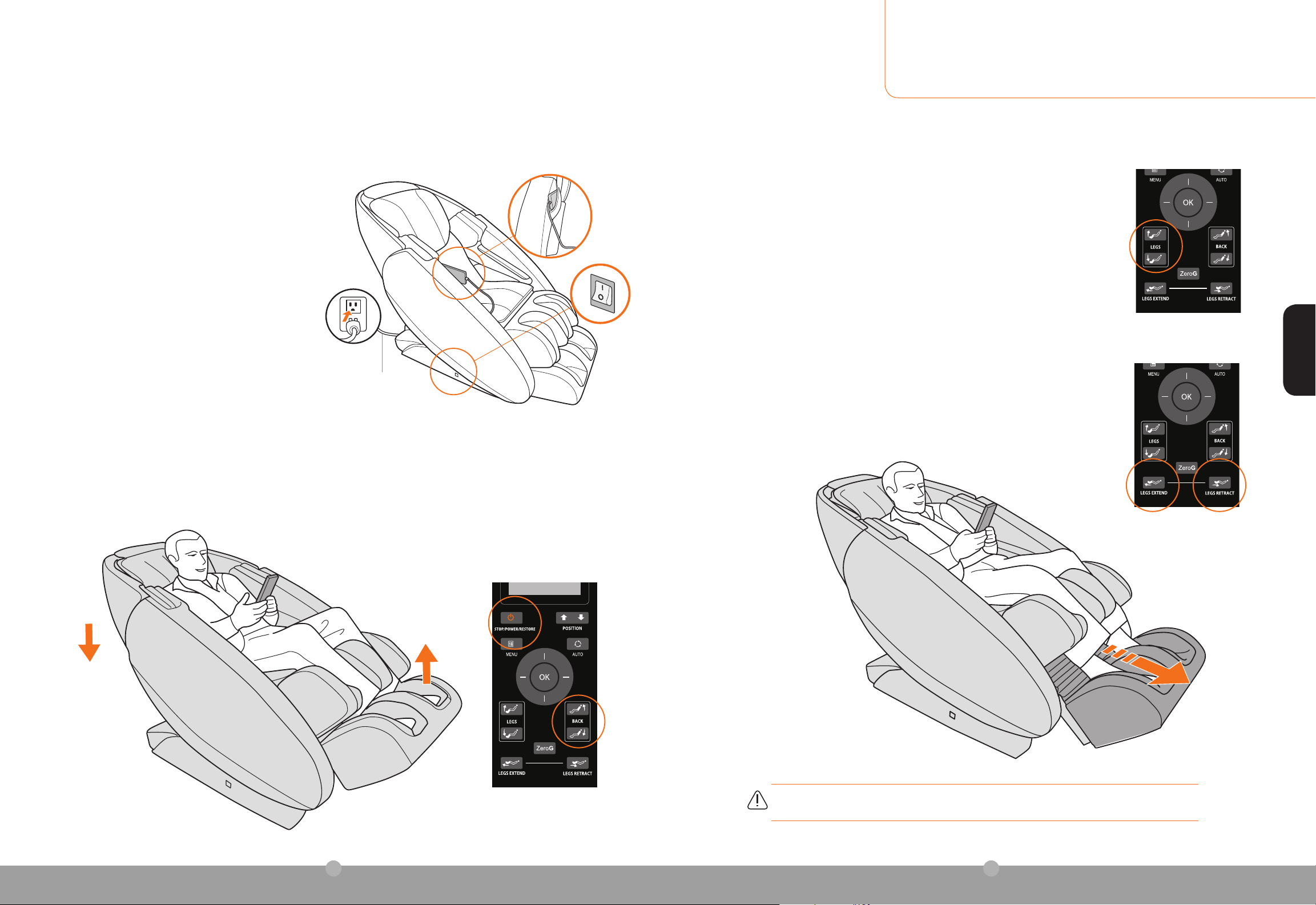Click OK on the remote with the power button
The width and height of the screenshot is (1316, 905).
coord(545,677)
